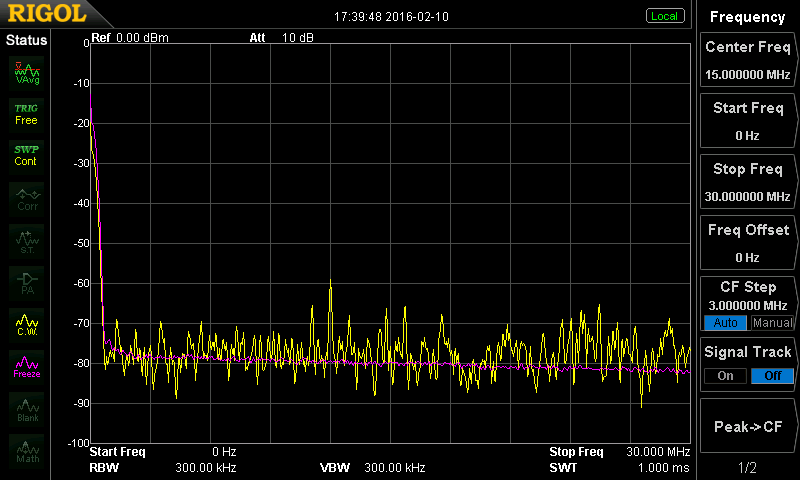Click the Math trace icon
The image size is (800, 480).
coord(26,450)
